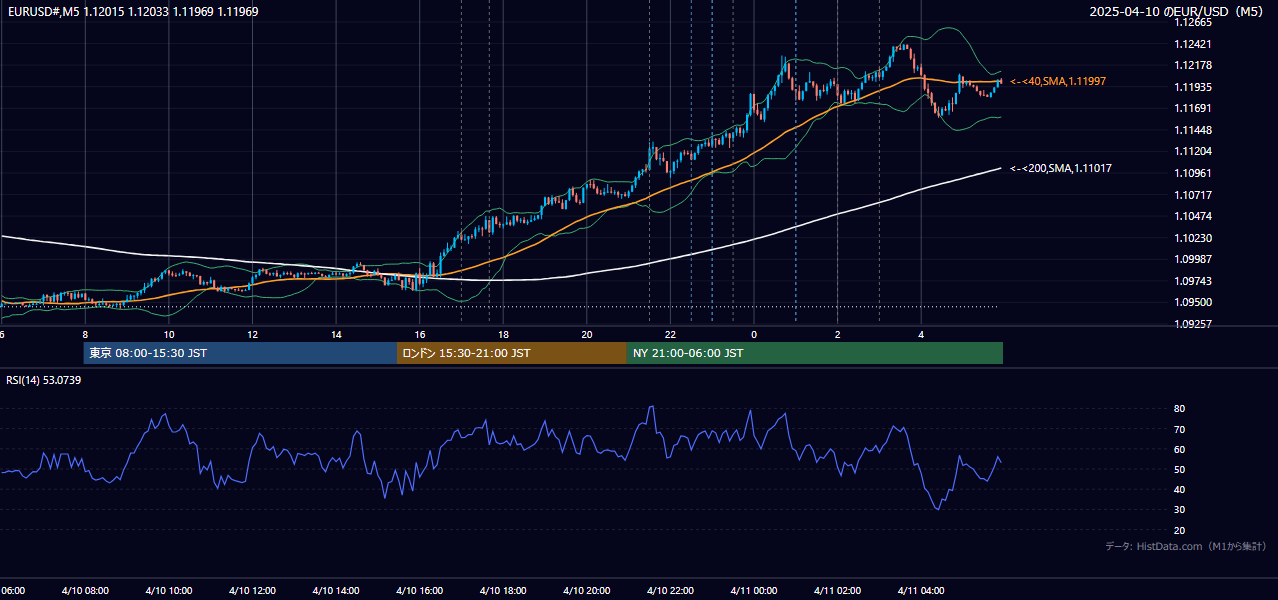The width and height of the screenshot is (1278, 600).
Task: Click the 4/10 14:00 time label
Action: coord(335,591)
